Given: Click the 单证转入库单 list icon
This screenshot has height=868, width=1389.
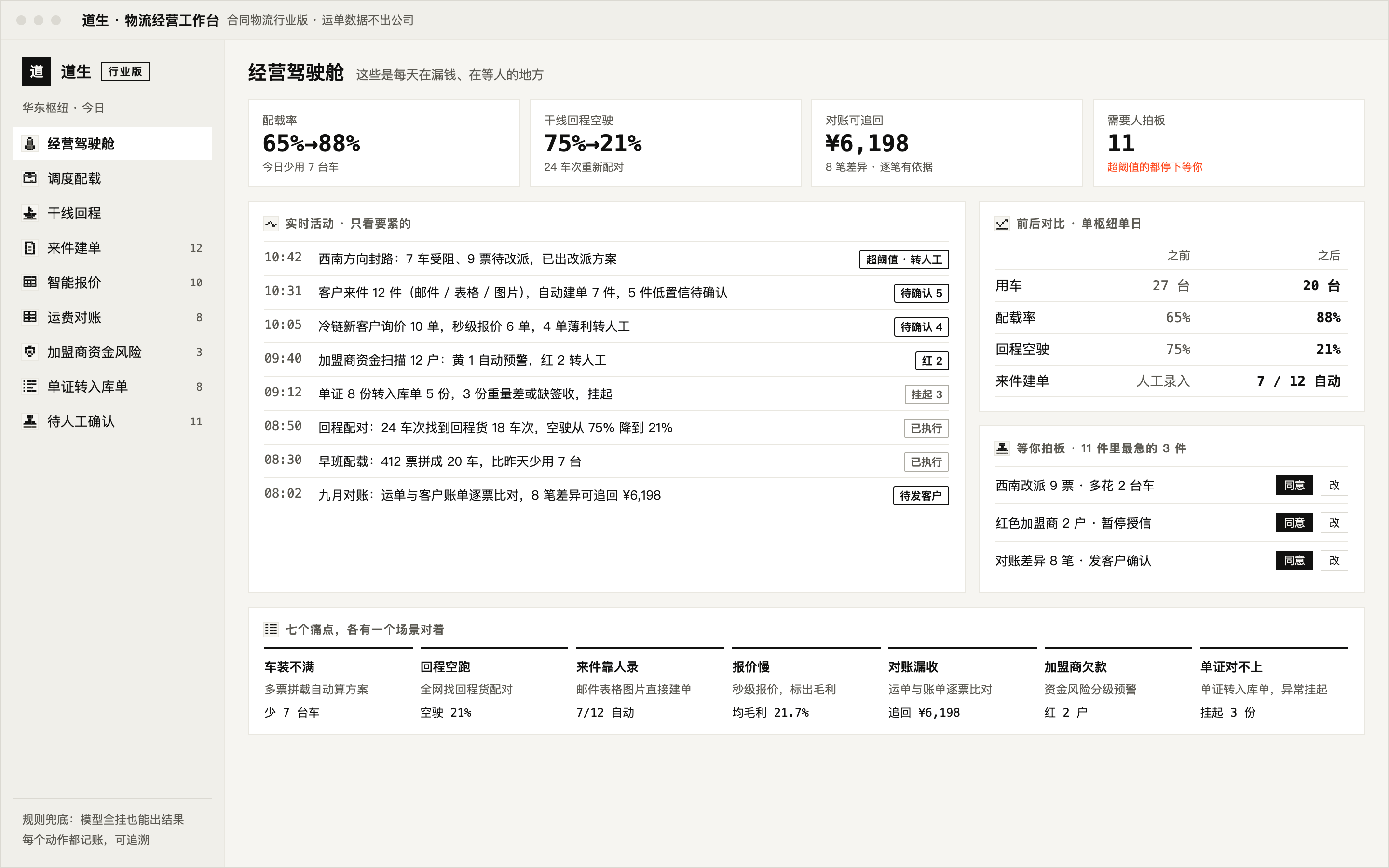Looking at the screenshot, I should click(30, 386).
